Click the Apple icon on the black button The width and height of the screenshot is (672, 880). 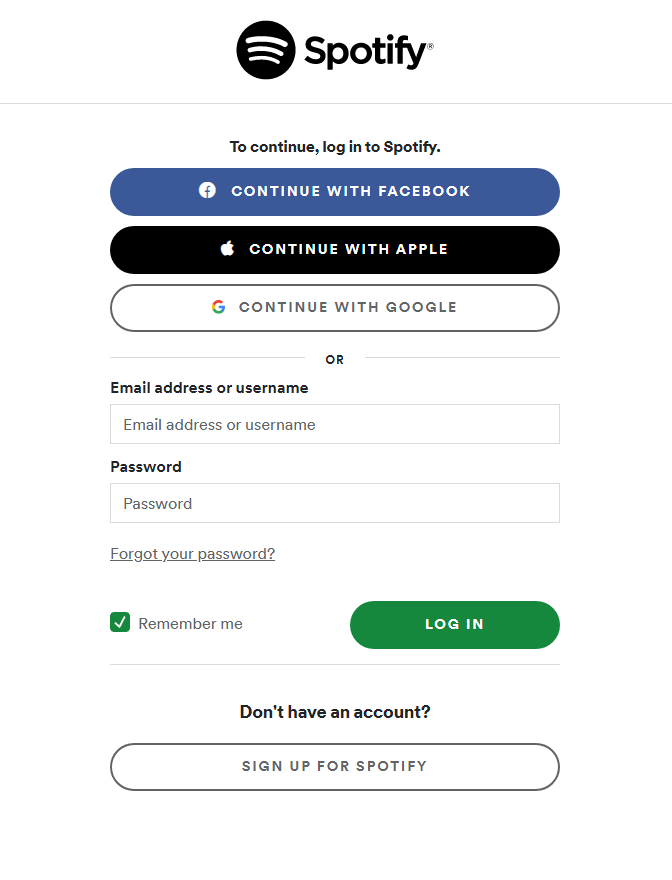[x=225, y=249]
